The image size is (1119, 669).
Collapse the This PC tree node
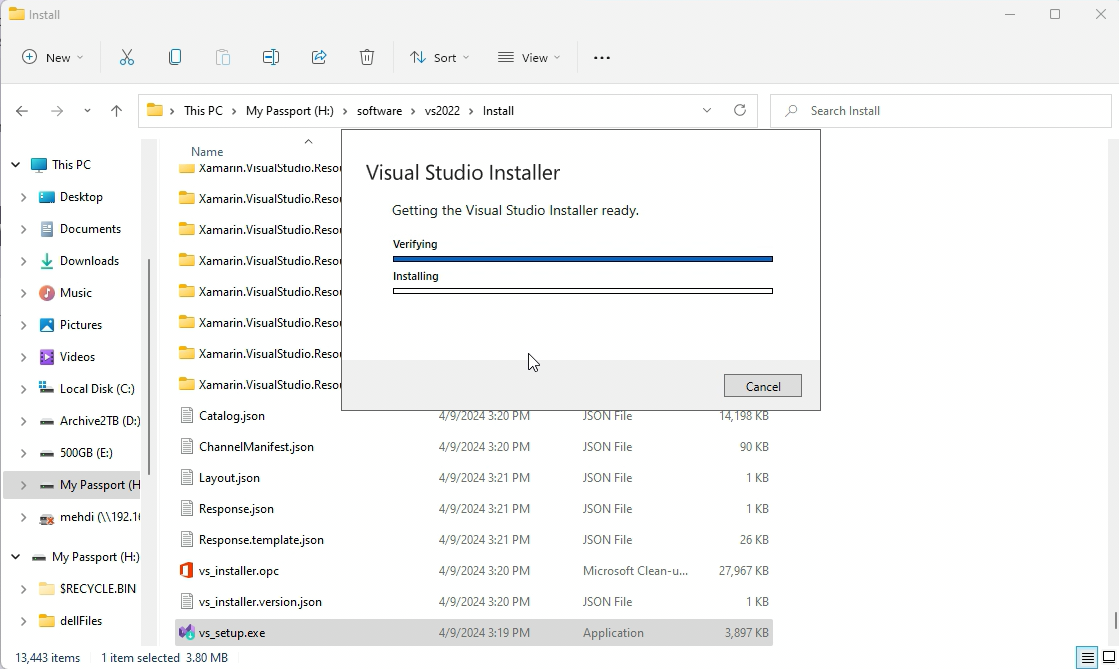pyautogui.click(x=15, y=165)
